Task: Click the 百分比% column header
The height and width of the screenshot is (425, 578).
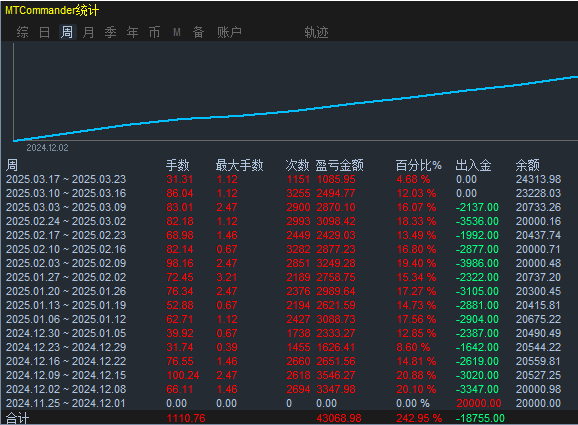Action: click(x=419, y=165)
